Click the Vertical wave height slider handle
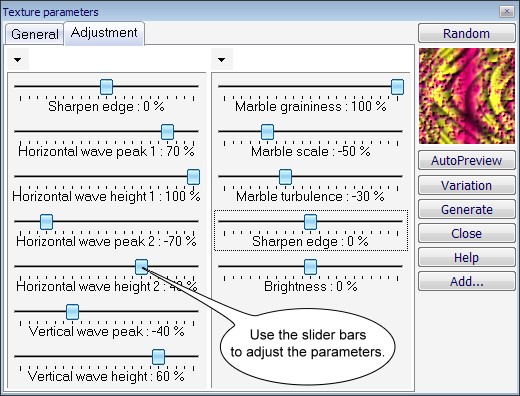The width and height of the screenshot is (520, 396). click(x=158, y=357)
